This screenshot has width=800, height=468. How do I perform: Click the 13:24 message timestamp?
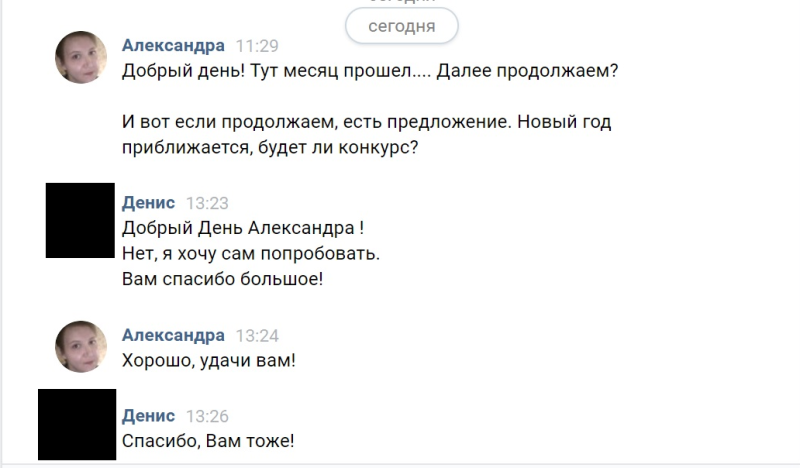click(x=257, y=336)
